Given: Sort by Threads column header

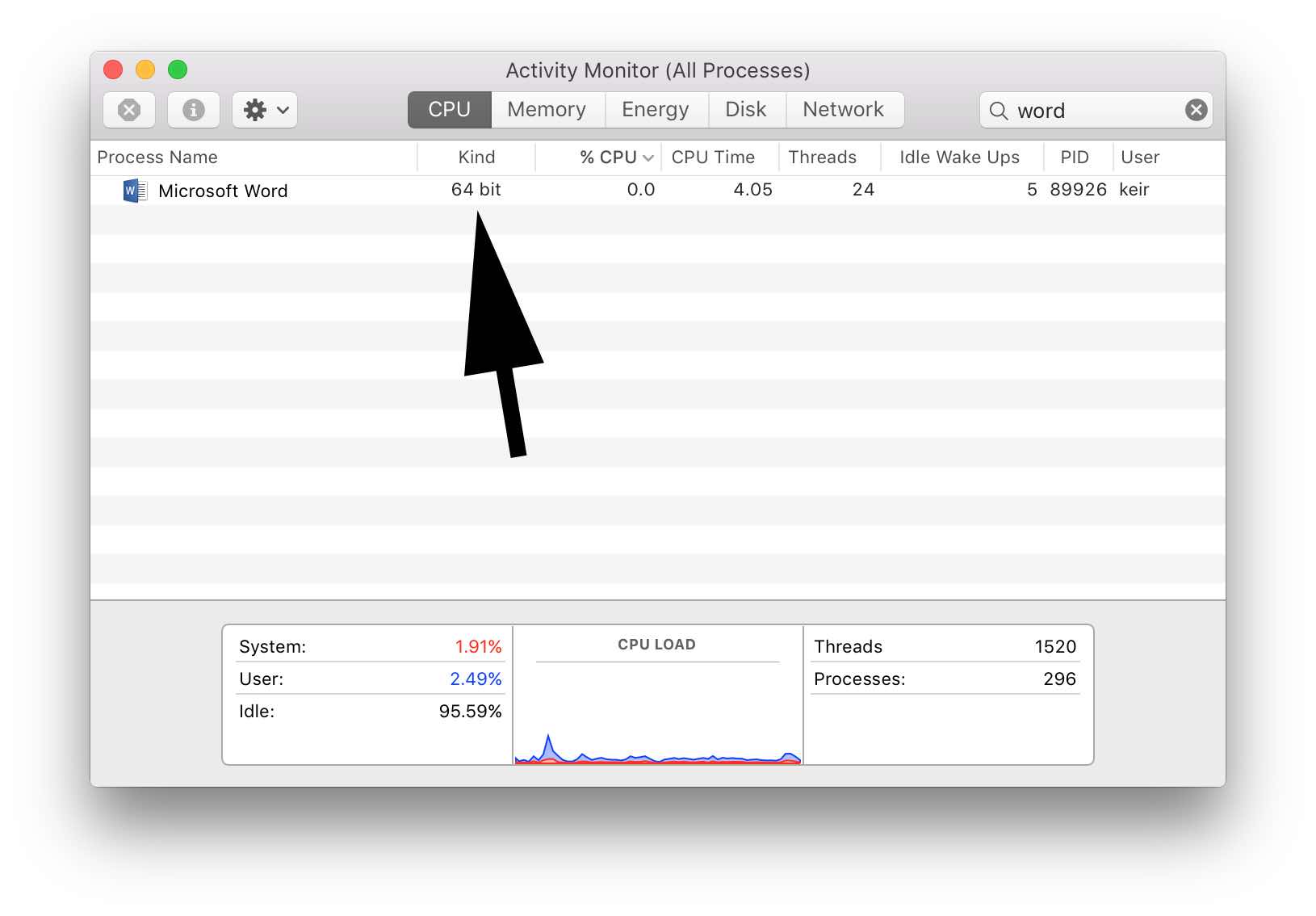Looking at the screenshot, I should click(822, 158).
